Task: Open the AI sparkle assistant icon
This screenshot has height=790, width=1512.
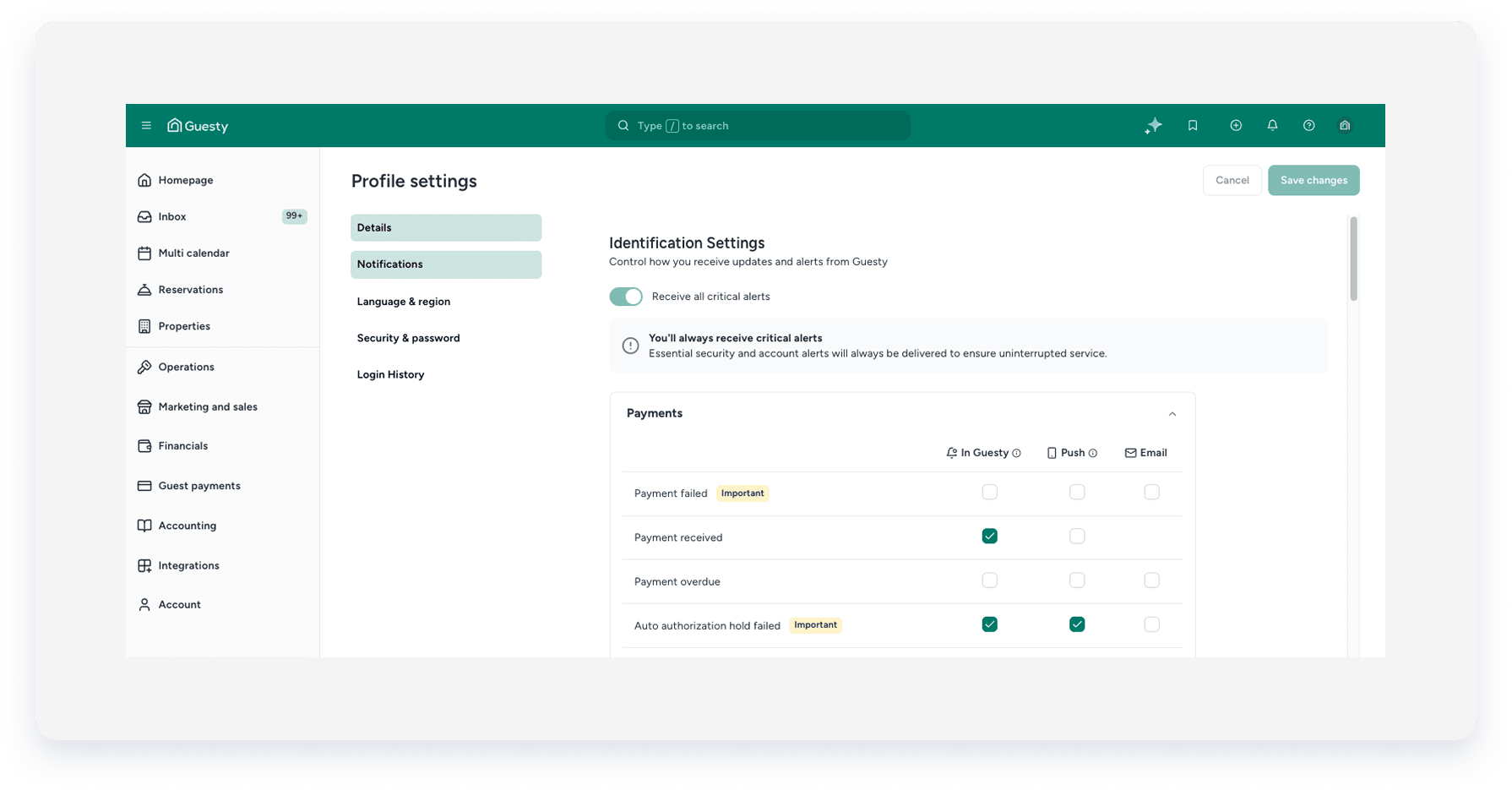Action: click(1153, 126)
